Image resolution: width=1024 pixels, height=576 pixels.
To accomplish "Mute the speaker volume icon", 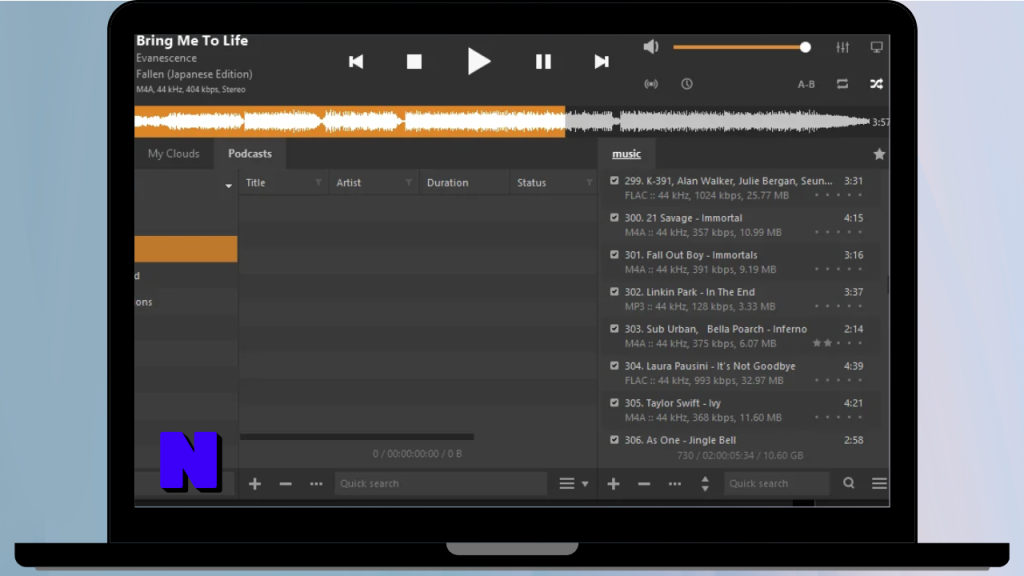I will point(651,46).
